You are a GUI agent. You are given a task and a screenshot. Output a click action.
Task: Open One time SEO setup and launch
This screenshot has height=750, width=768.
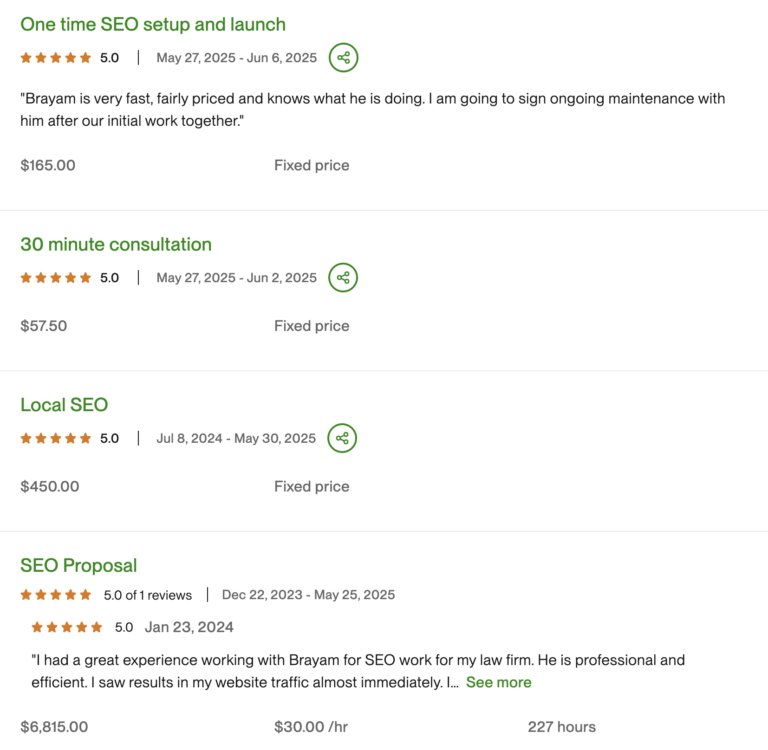pos(153,24)
